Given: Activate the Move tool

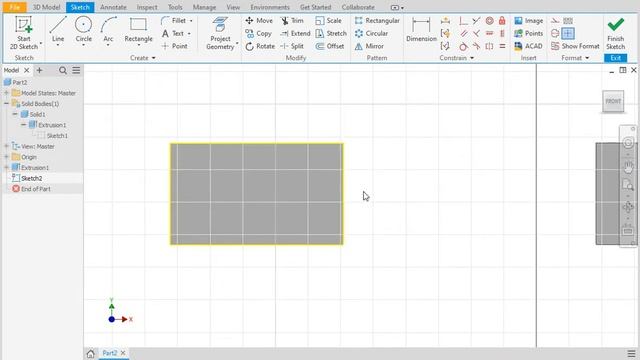Looking at the screenshot, I should (x=259, y=20).
